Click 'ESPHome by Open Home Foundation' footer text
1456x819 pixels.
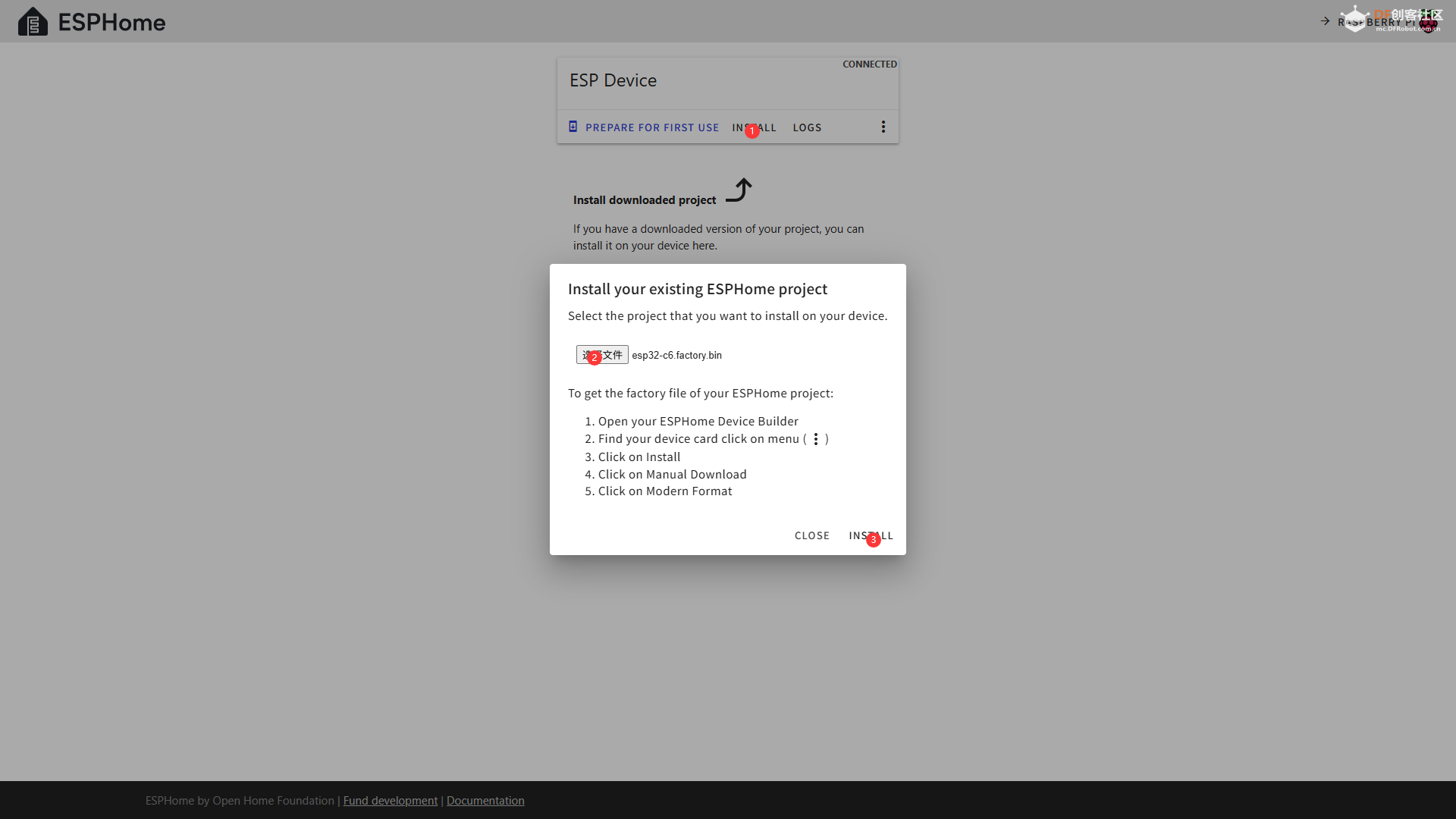click(x=240, y=801)
